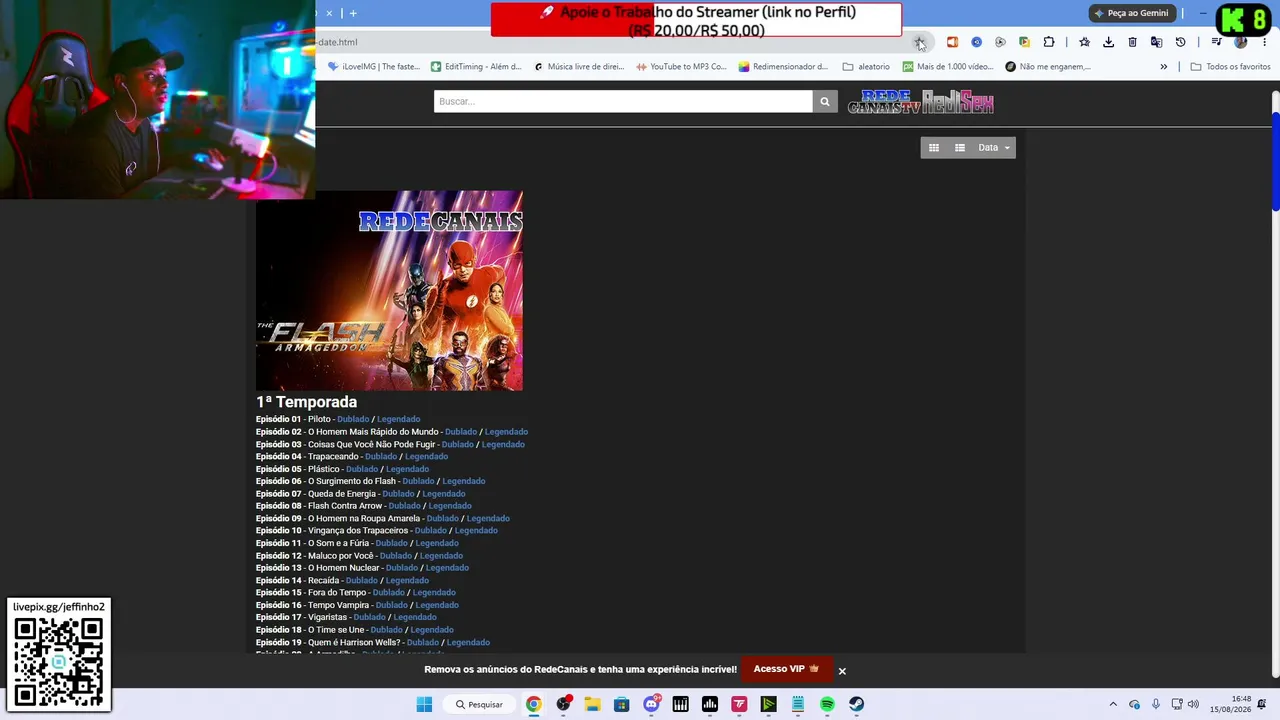The image size is (1280, 720).
Task: Open Episódio 17 Vigaristas Legendado link
Action: point(415,617)
